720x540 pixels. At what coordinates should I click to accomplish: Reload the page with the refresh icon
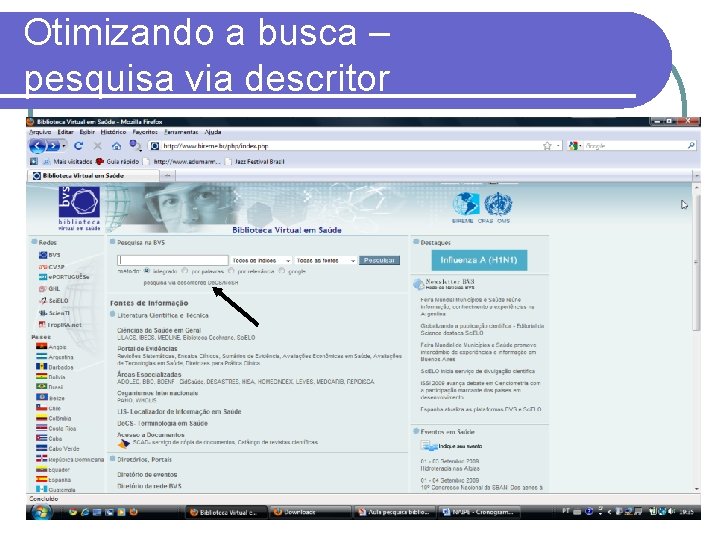[79, 146]
